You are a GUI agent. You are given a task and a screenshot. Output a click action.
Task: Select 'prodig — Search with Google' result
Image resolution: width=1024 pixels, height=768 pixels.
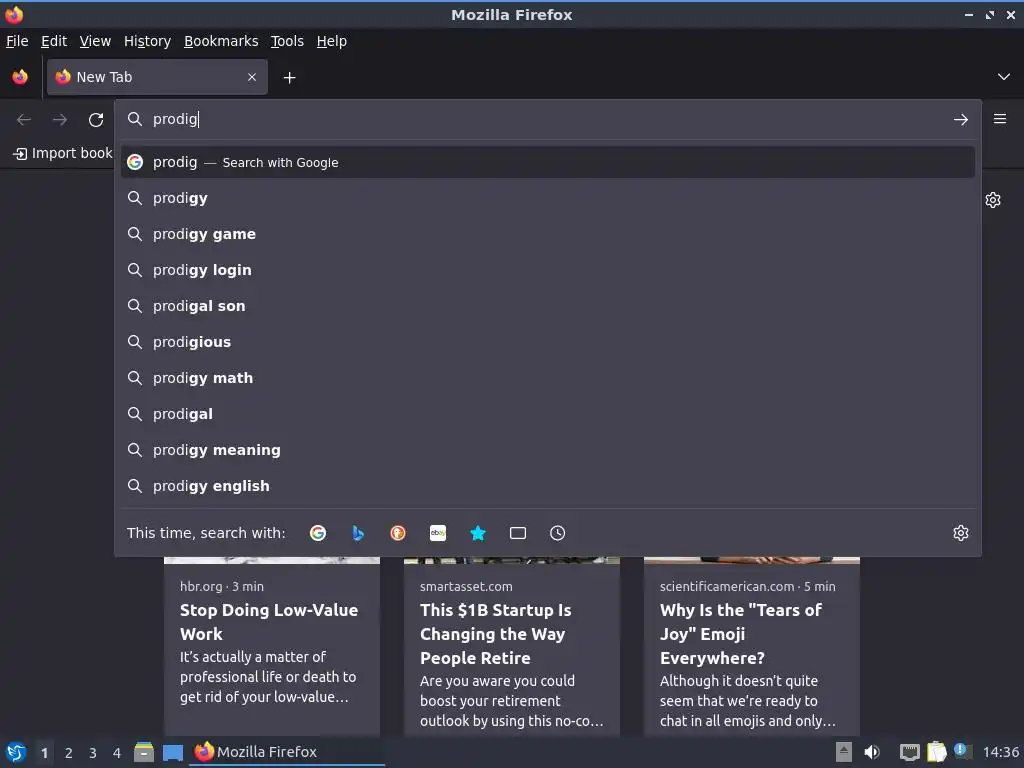[x=548, y=162]
